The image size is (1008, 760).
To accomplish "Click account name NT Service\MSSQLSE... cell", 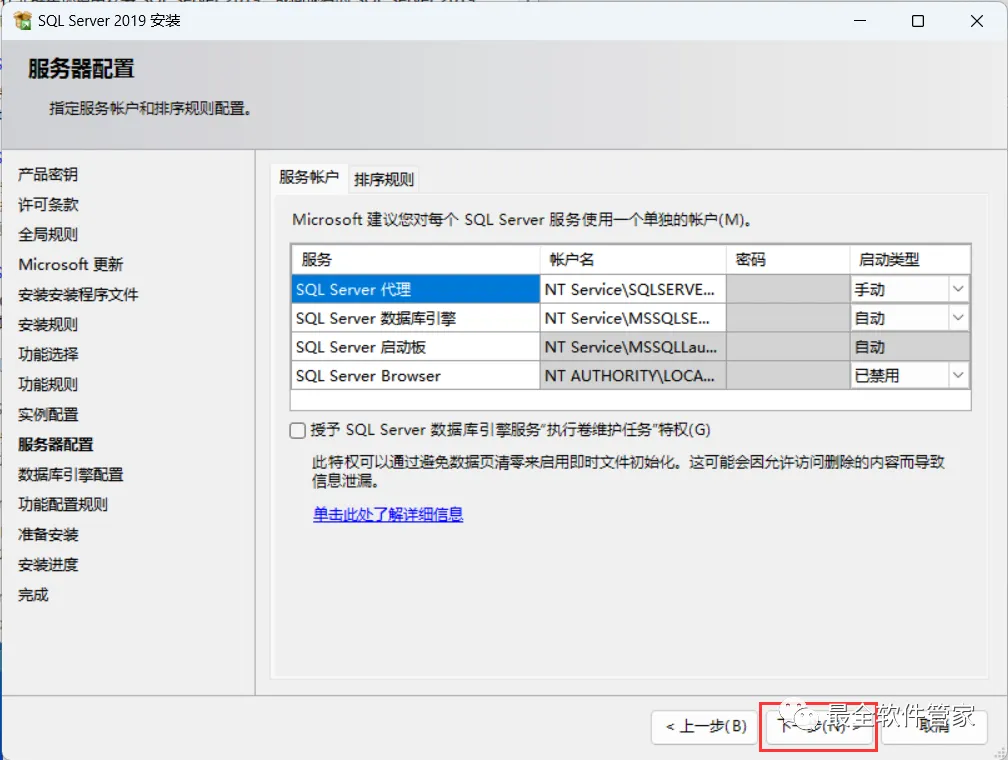I will pyautogui.click(x=633, y=318).
